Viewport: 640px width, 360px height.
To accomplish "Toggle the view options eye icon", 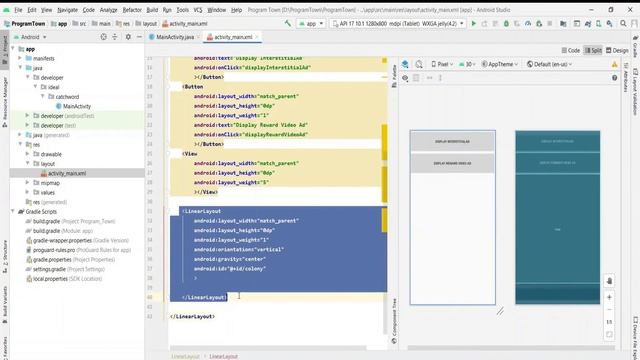I will tap(405, 78).
